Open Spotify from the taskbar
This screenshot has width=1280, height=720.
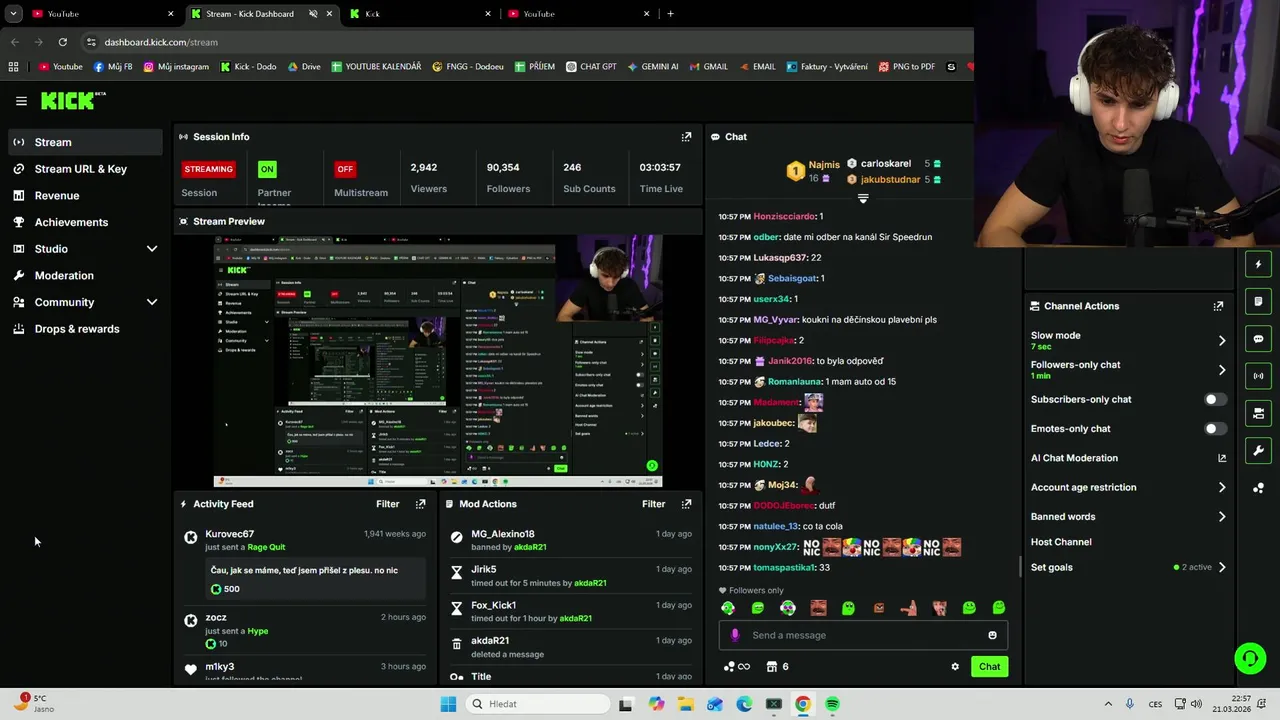pyautogui.click(x=832, y=704)
